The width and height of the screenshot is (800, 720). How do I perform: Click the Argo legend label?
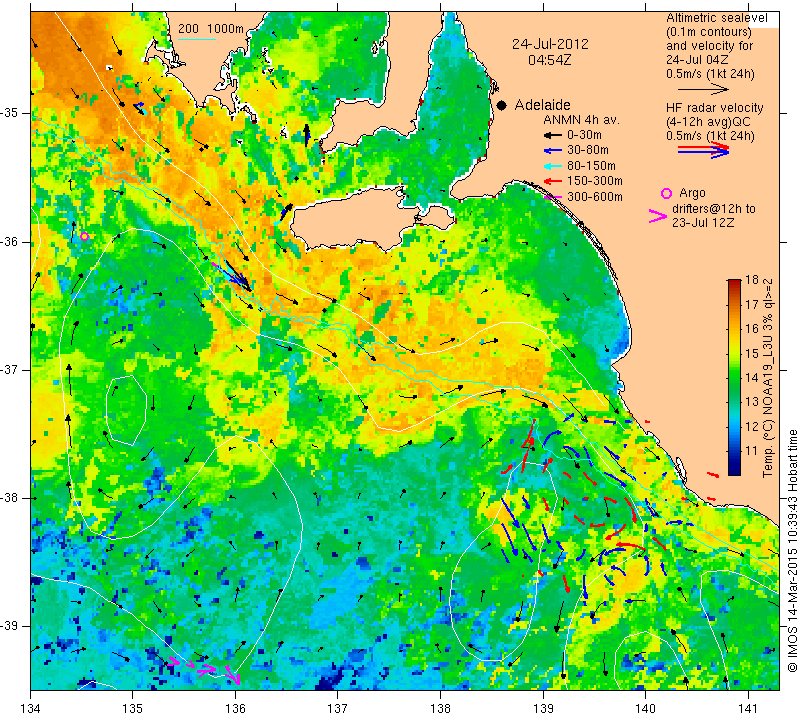[x=692, y=193]
